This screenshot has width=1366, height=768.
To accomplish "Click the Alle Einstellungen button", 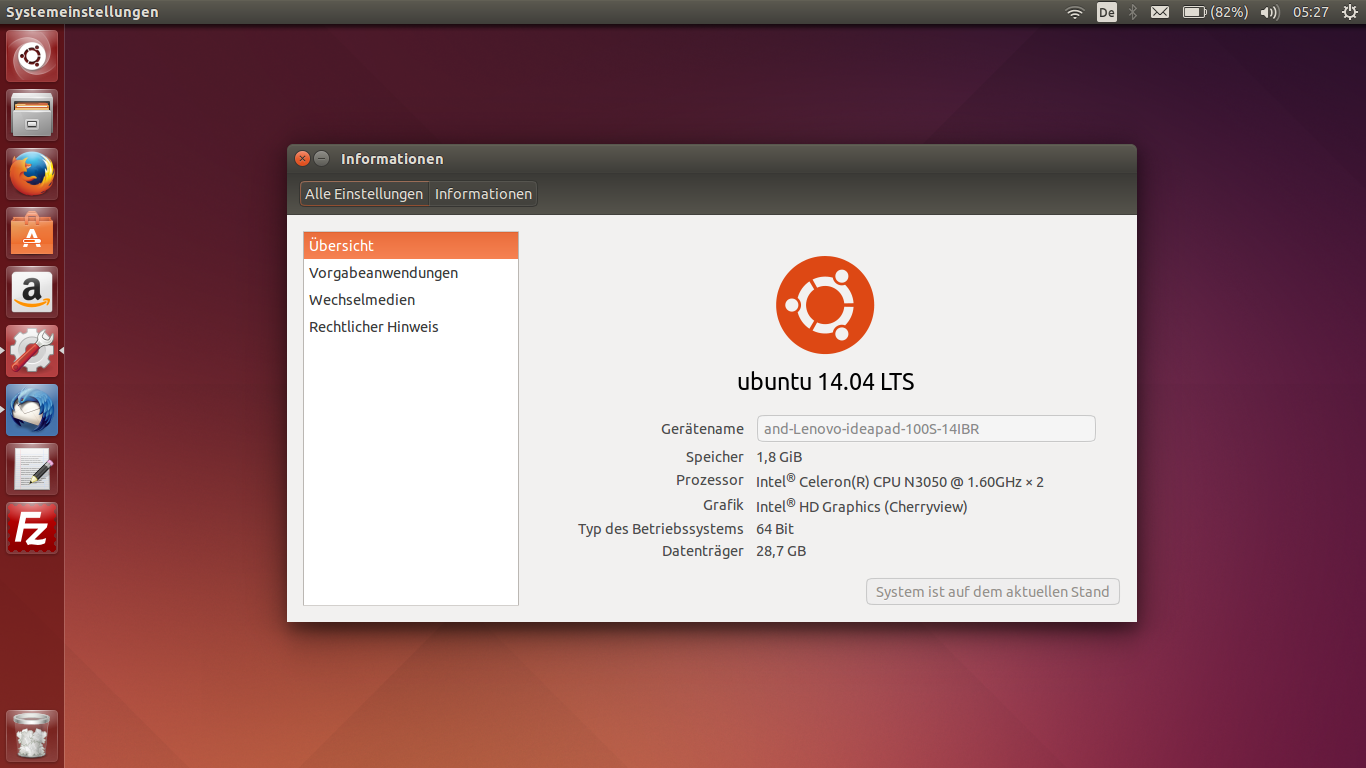I will click(364, 194).
